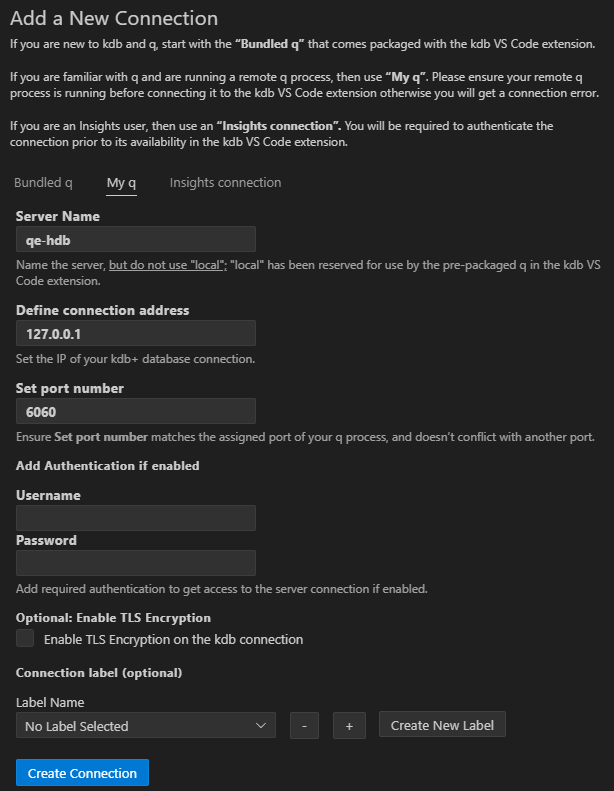Click the port number field showing 6060
Viewport: 614px width, 791px height.
point(136,411)
